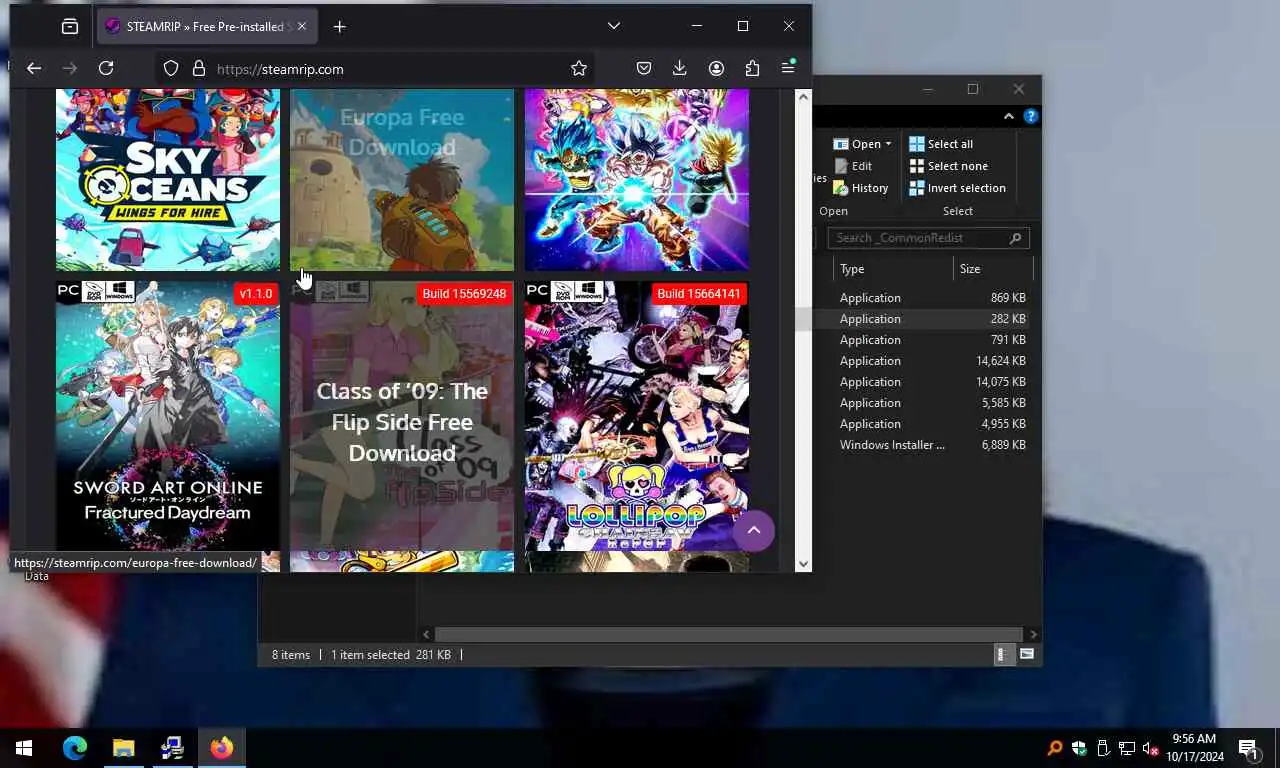Show site security lock information
Screen dimensions: 1280x768
[x=198, y=68]
